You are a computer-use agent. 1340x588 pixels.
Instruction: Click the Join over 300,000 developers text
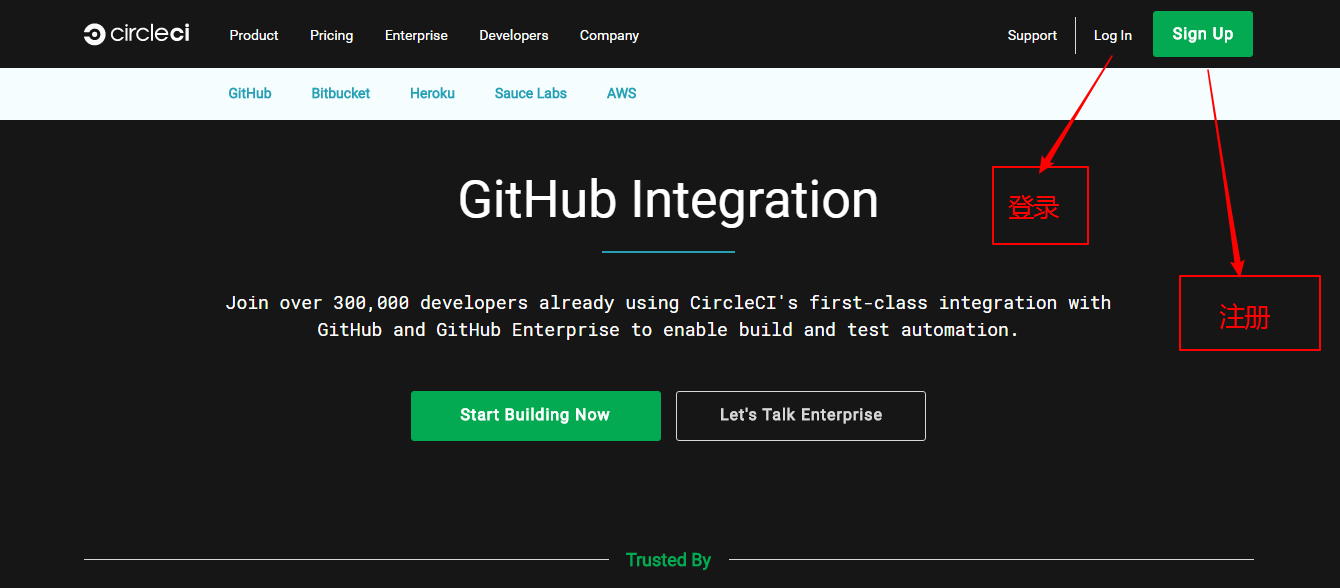click(668, 316)
